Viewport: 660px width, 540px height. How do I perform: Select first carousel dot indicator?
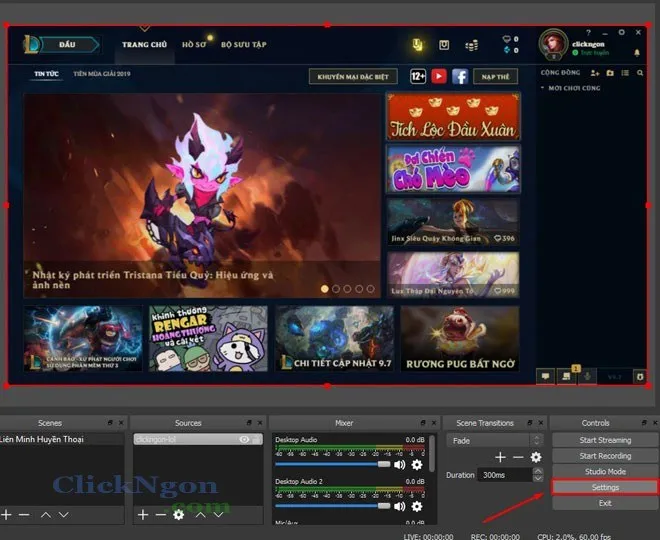(x=325, y=289)
